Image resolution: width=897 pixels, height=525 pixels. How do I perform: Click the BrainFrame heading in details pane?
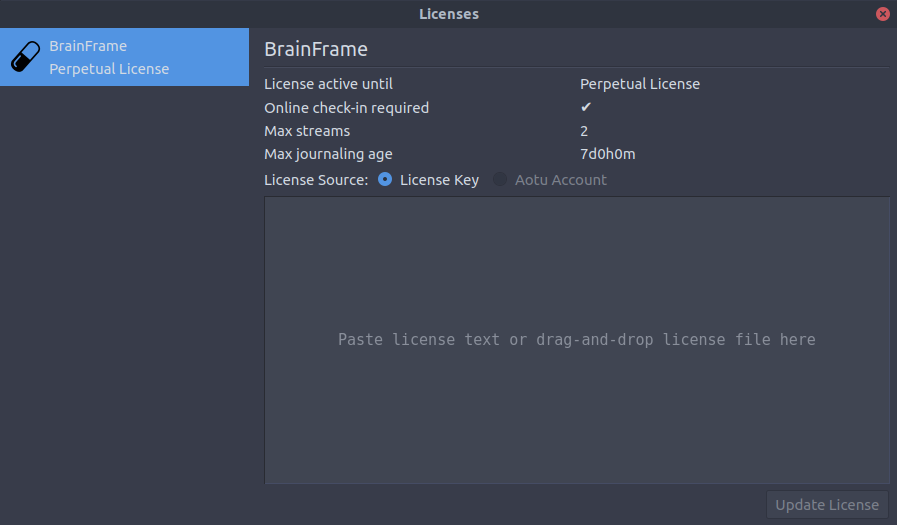pyautogui.click(x=316, y=49)
